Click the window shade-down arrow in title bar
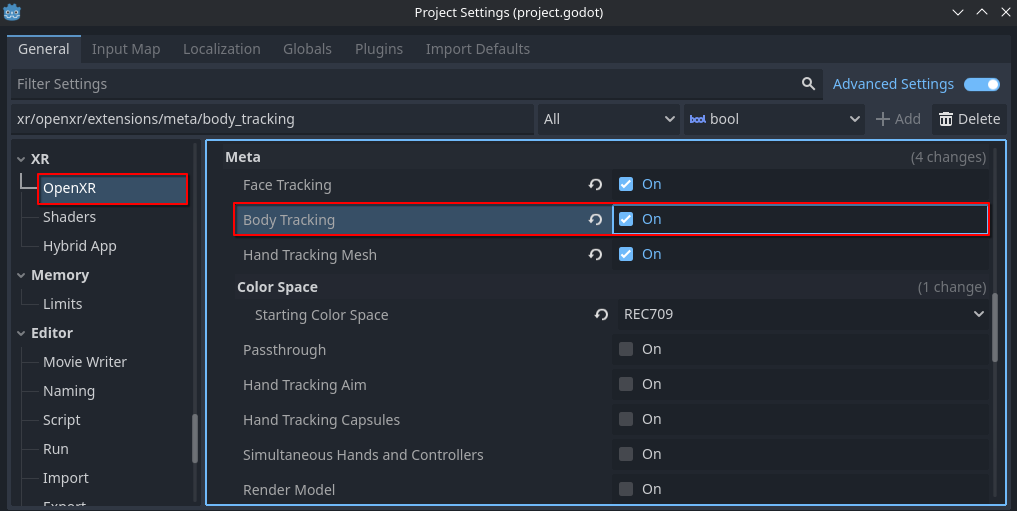The image size is (1017, 511). 957,12
